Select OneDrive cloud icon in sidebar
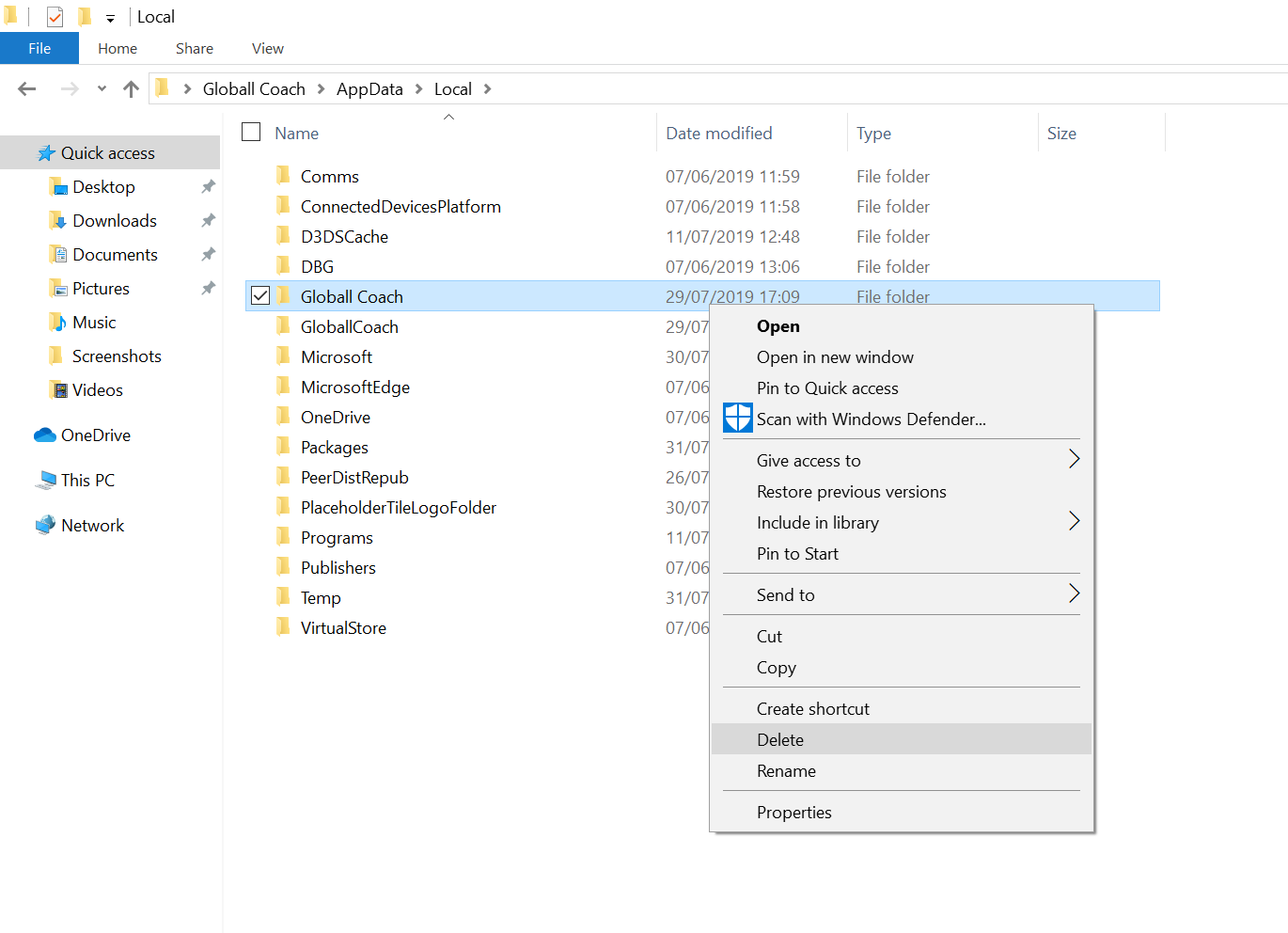The image size is (1288, 933). click(45, 435)
